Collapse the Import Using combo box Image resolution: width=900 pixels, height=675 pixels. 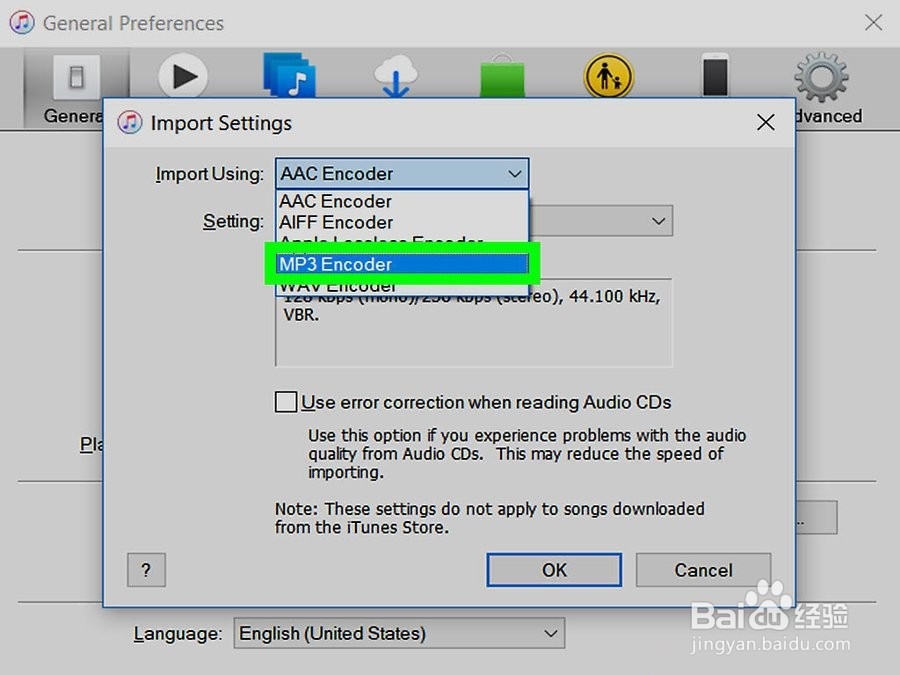coord(402,173)
